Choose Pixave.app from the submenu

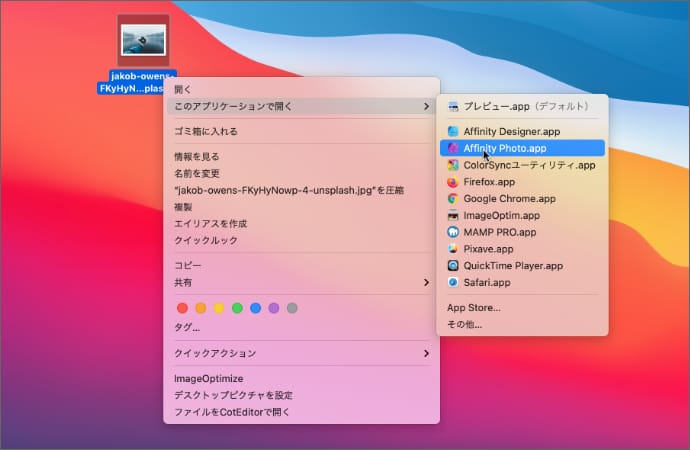(488, 249)
